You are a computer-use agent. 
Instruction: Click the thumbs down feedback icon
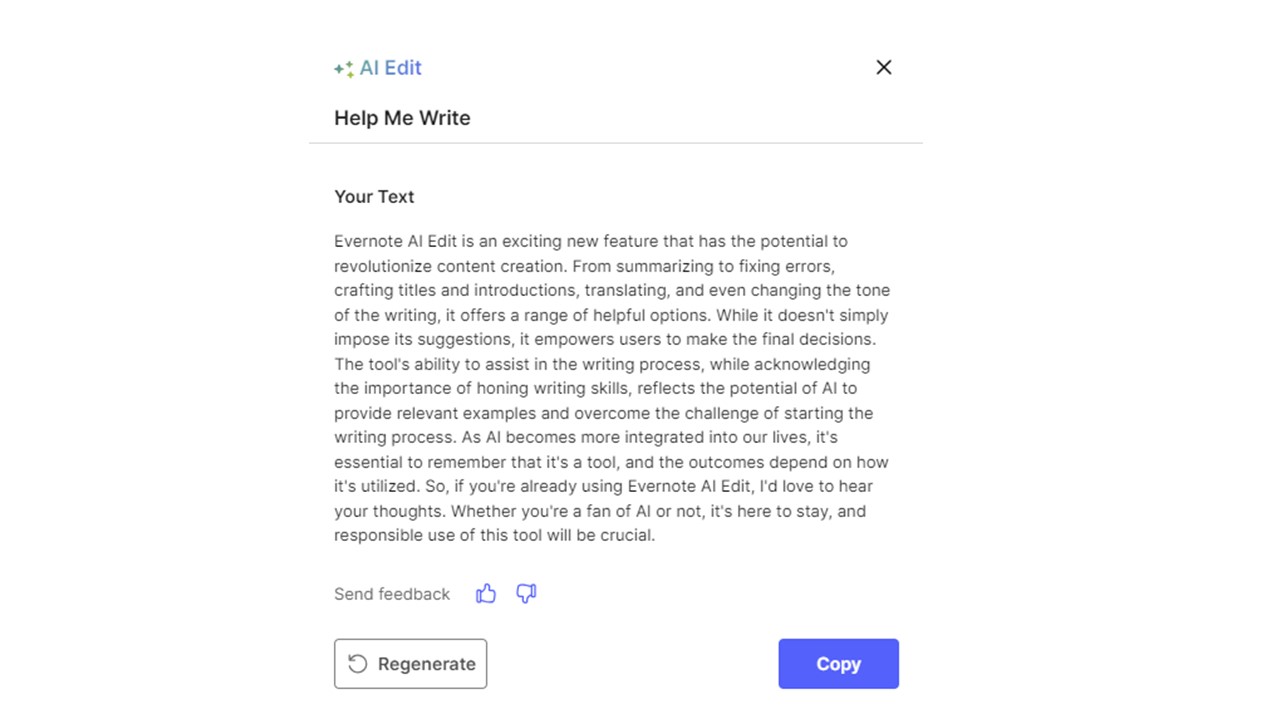click(x=526, y=594)
